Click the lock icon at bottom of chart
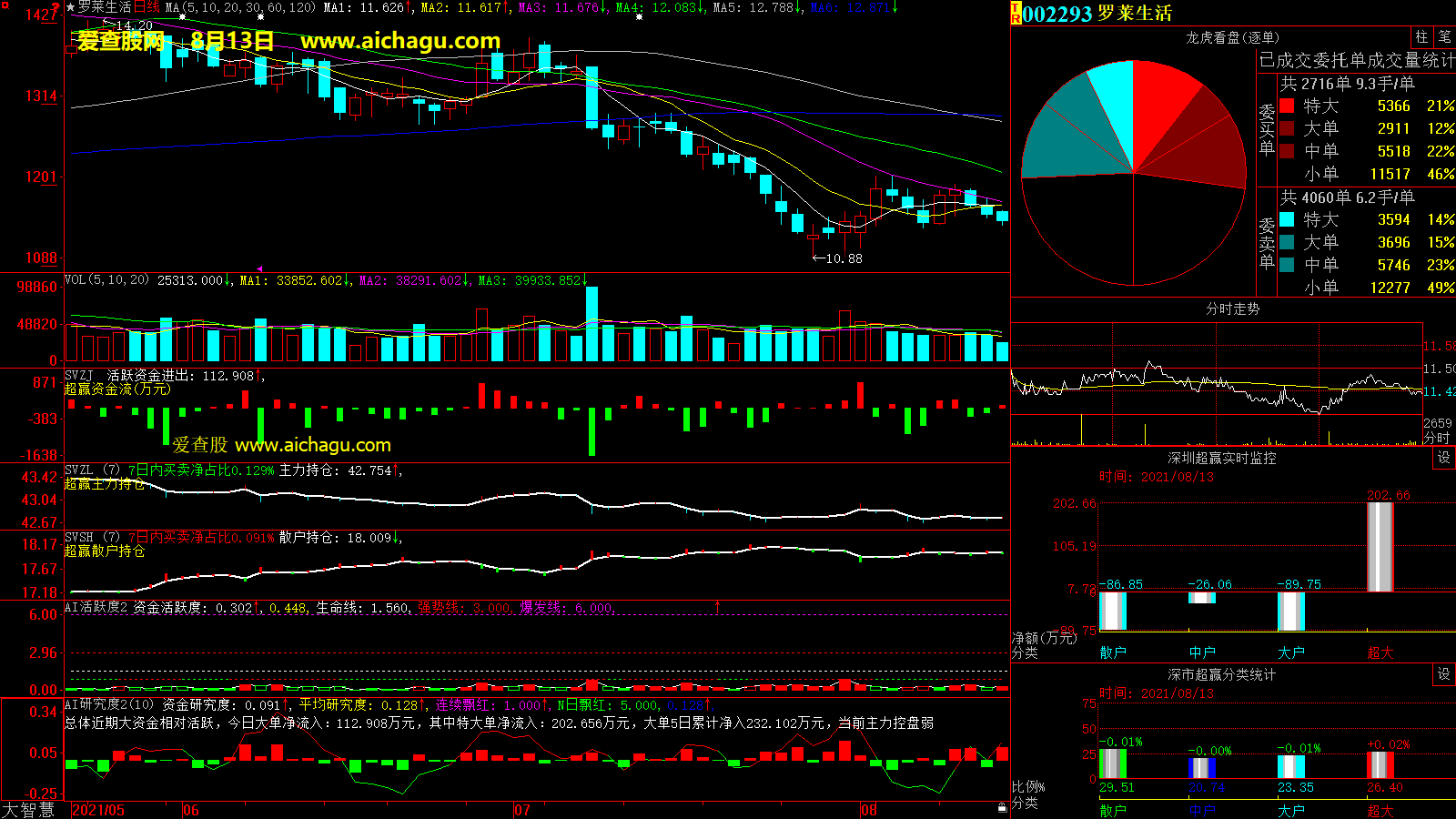Image resolution: width=1456 pixels, height=819 pixels. 1002,807
